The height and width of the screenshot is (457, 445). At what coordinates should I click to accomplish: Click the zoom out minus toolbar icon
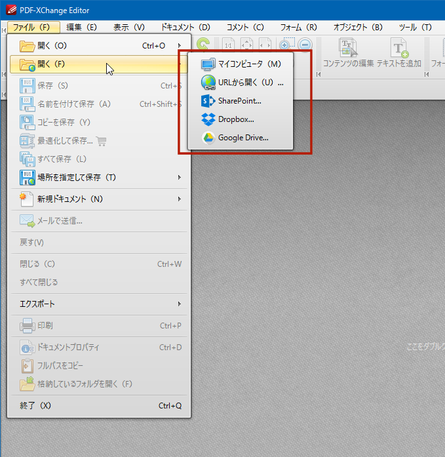click(305, 45)
